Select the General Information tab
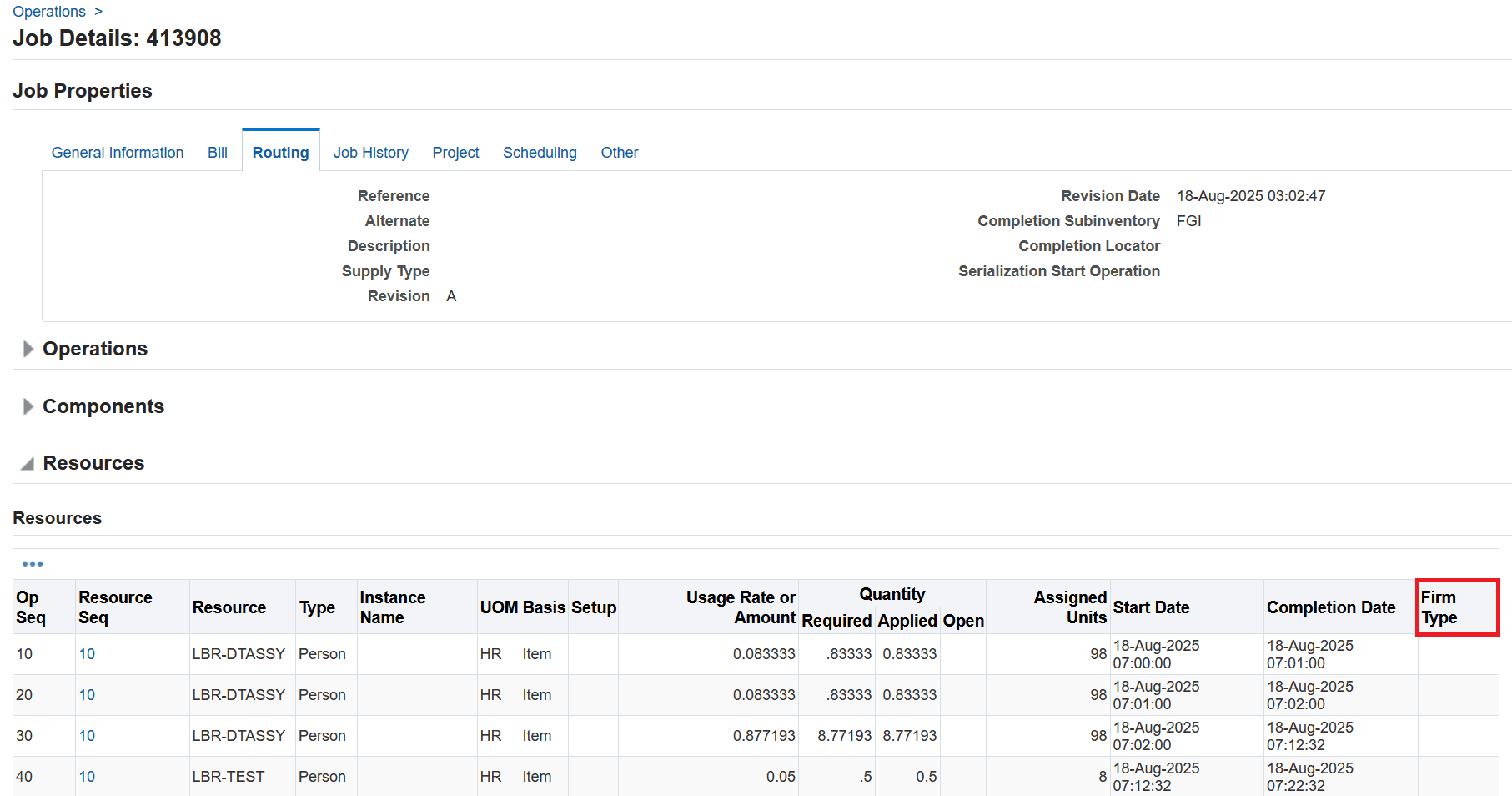Viewport: 1512px width, 796px height. click(117, 152)
